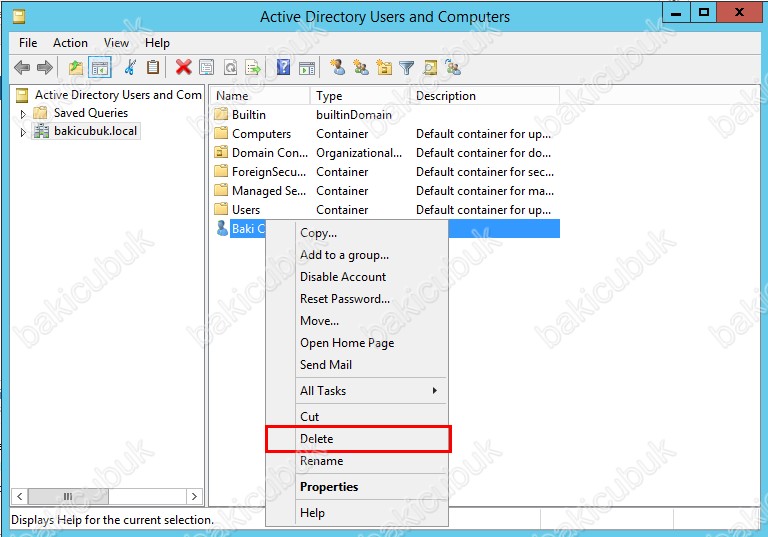
Task: Choose Delete from the context menu
Action: click(357, 439)
